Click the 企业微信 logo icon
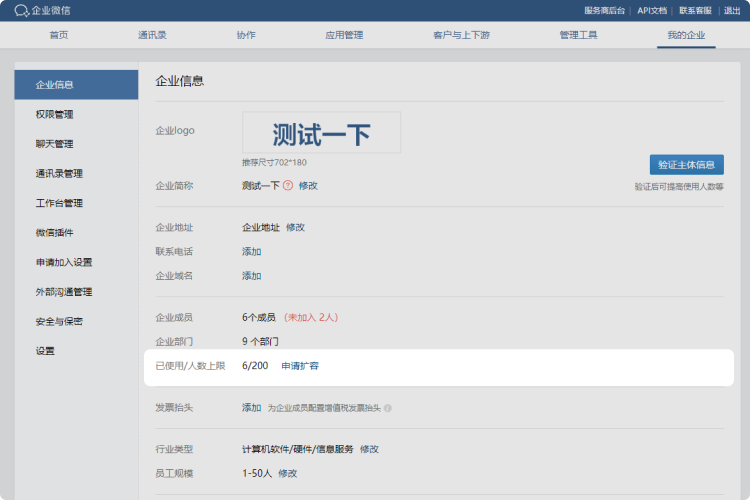Screen dimensions: 750x500 (22, 10)
